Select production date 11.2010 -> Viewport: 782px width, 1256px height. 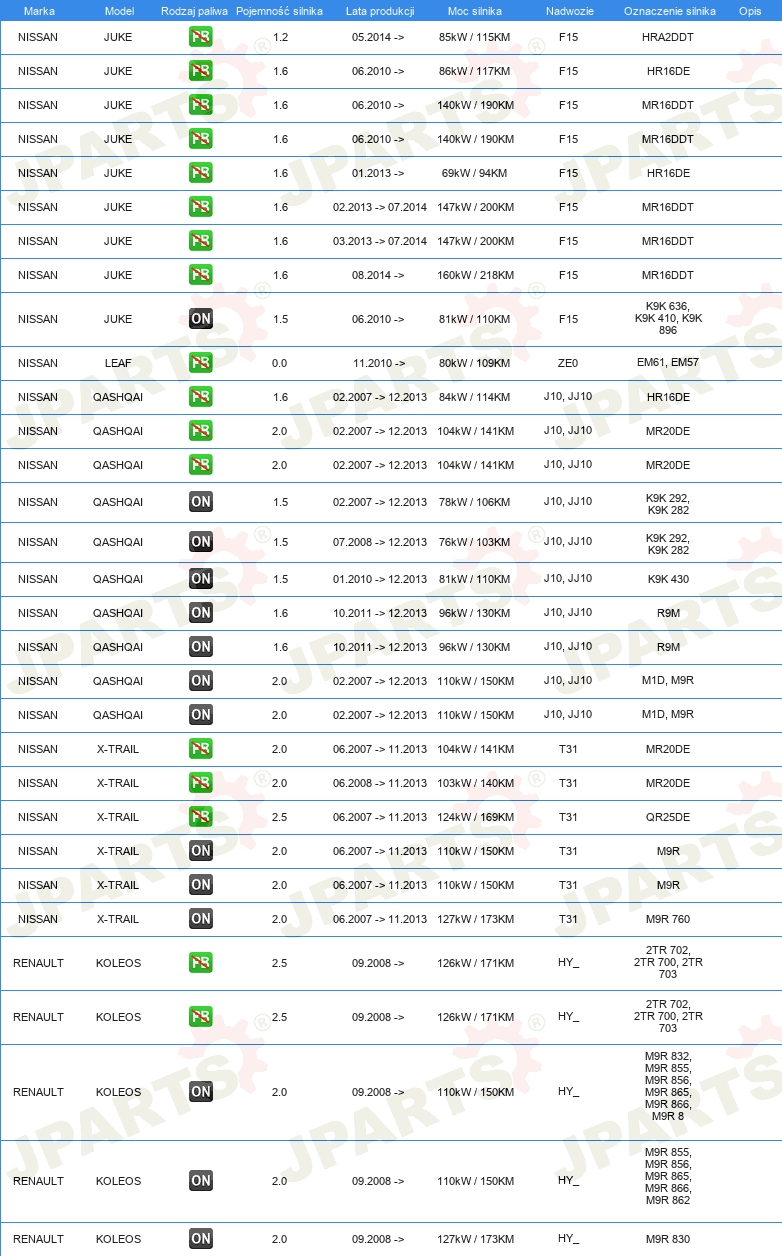(379, 363)
